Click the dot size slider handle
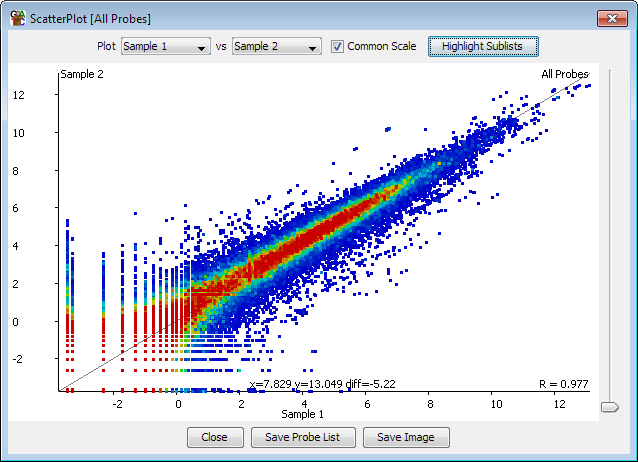The height and width of the screenshot is (462, 638). pyautogui.click(x=608, y=406)
